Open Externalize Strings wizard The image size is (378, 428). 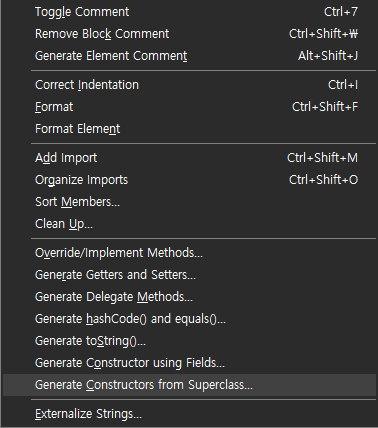[189, 414]
